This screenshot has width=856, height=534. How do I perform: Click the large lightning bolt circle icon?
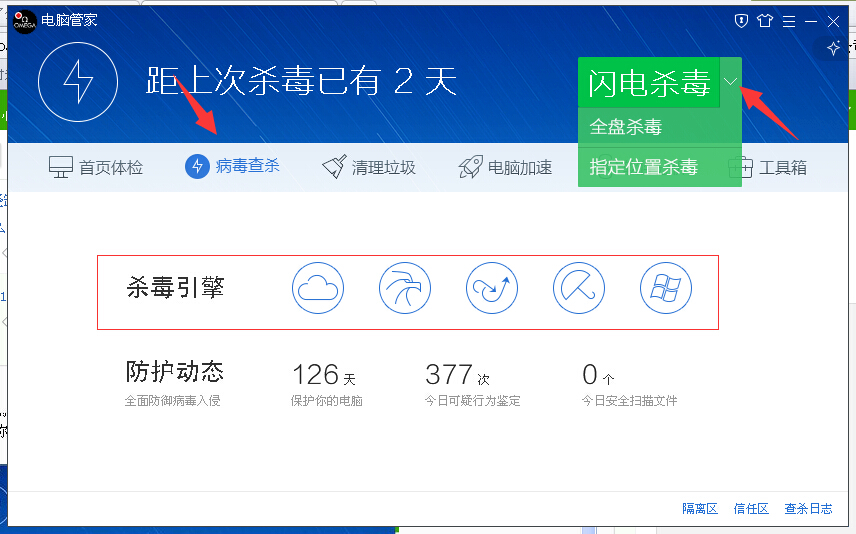tap(78, 82)
